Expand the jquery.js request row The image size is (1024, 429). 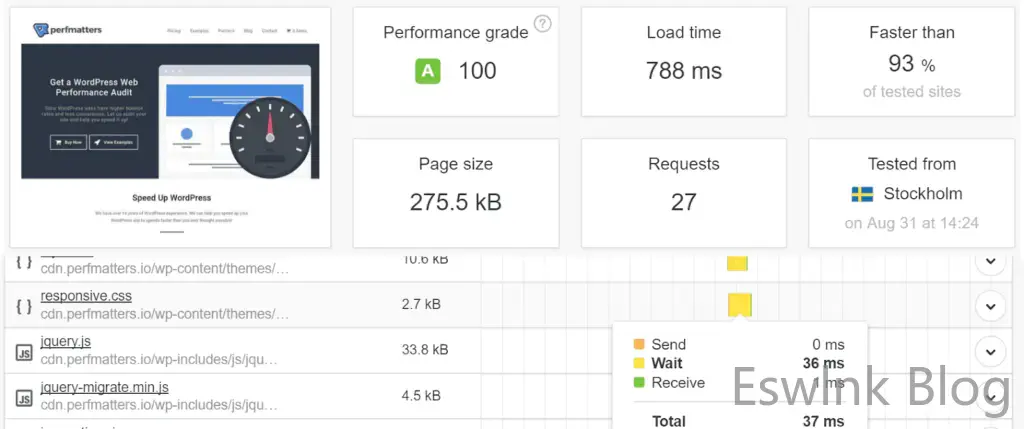[990, 351]
